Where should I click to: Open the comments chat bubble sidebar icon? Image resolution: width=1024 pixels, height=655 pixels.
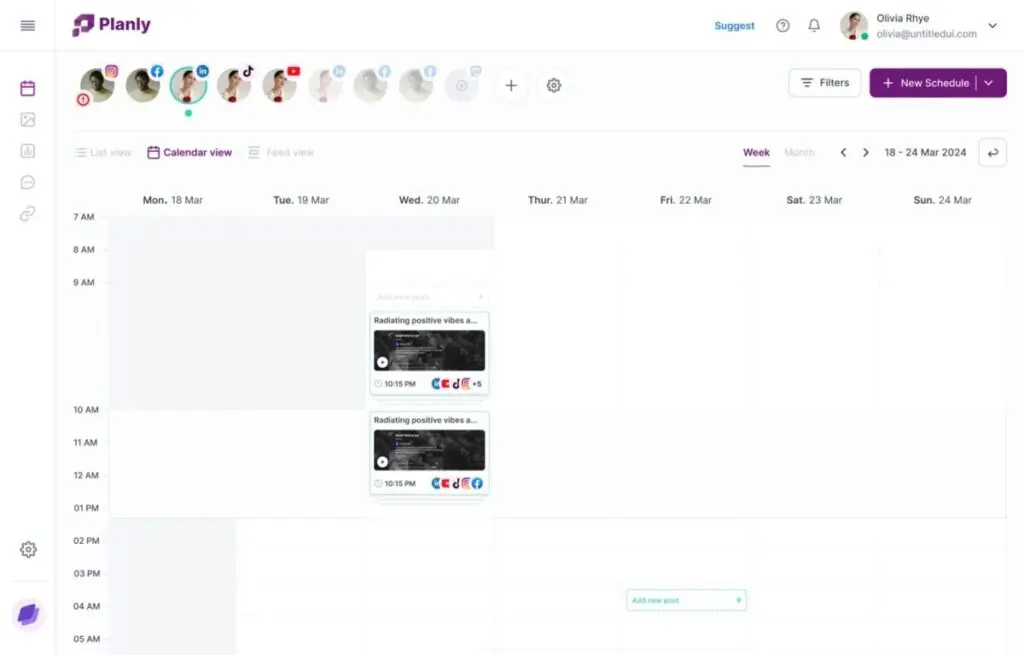28,183
